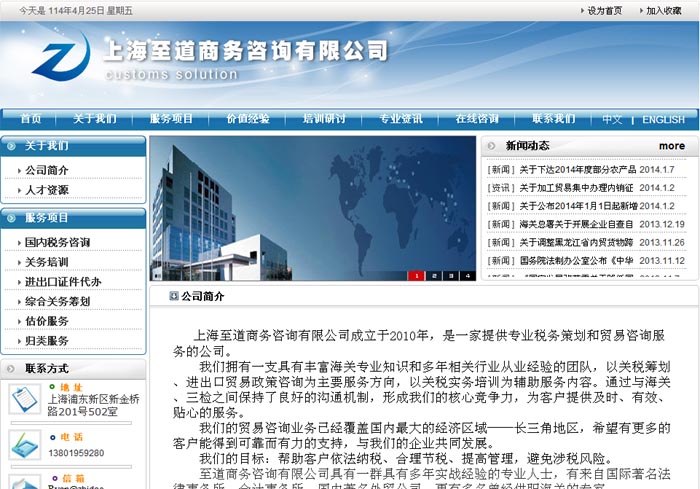Open 培训研讨 in the navigation bar
700x489 pixels.
coord(324,119)
